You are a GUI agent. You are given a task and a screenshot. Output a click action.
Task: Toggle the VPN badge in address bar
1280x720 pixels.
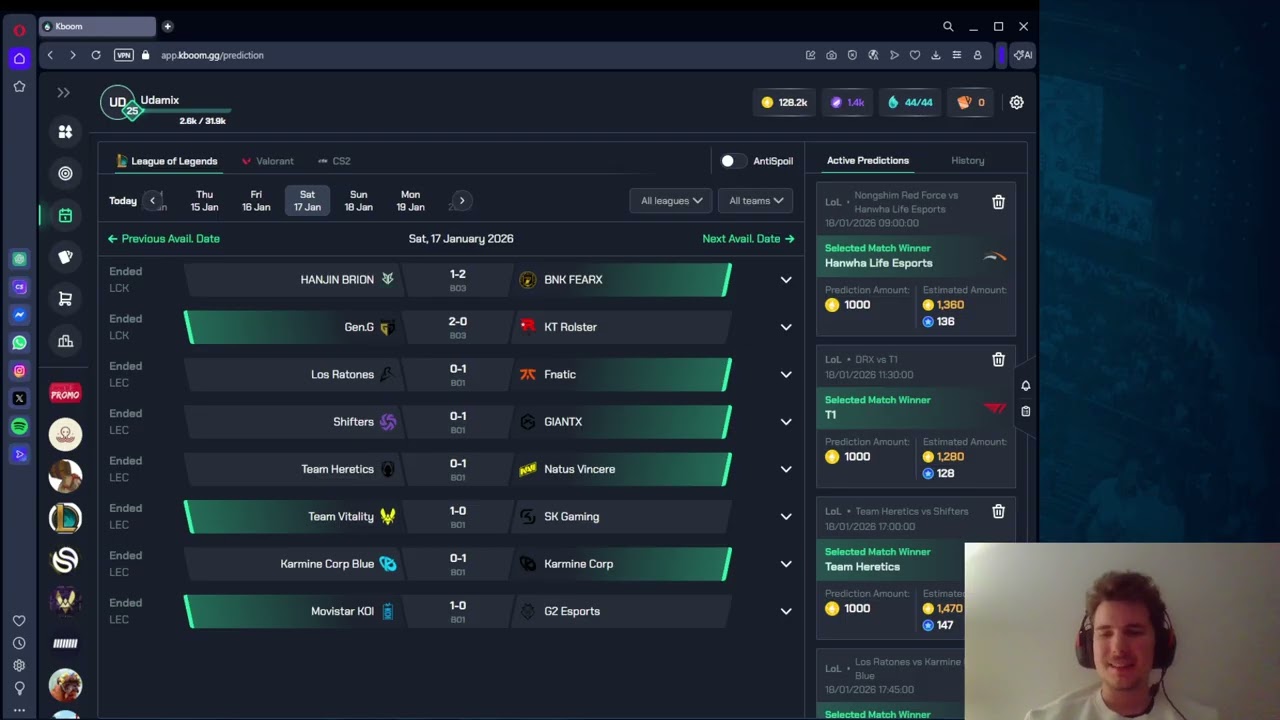[123, 55]
